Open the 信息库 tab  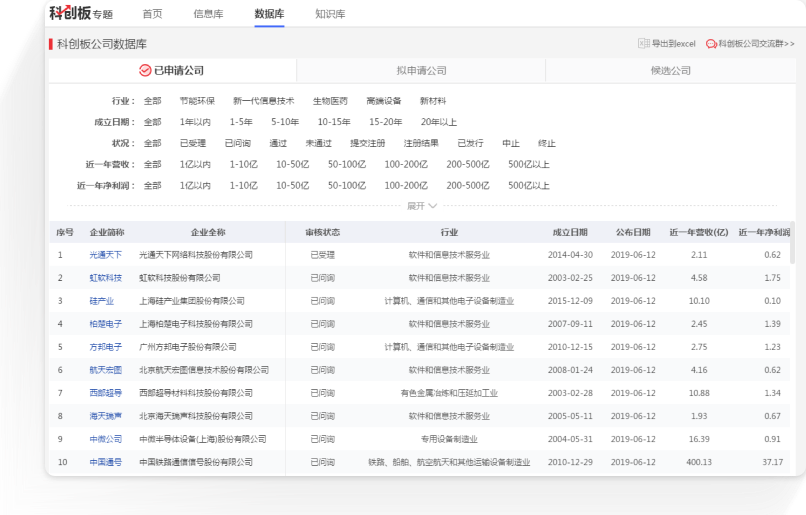[x=208, y=14]
